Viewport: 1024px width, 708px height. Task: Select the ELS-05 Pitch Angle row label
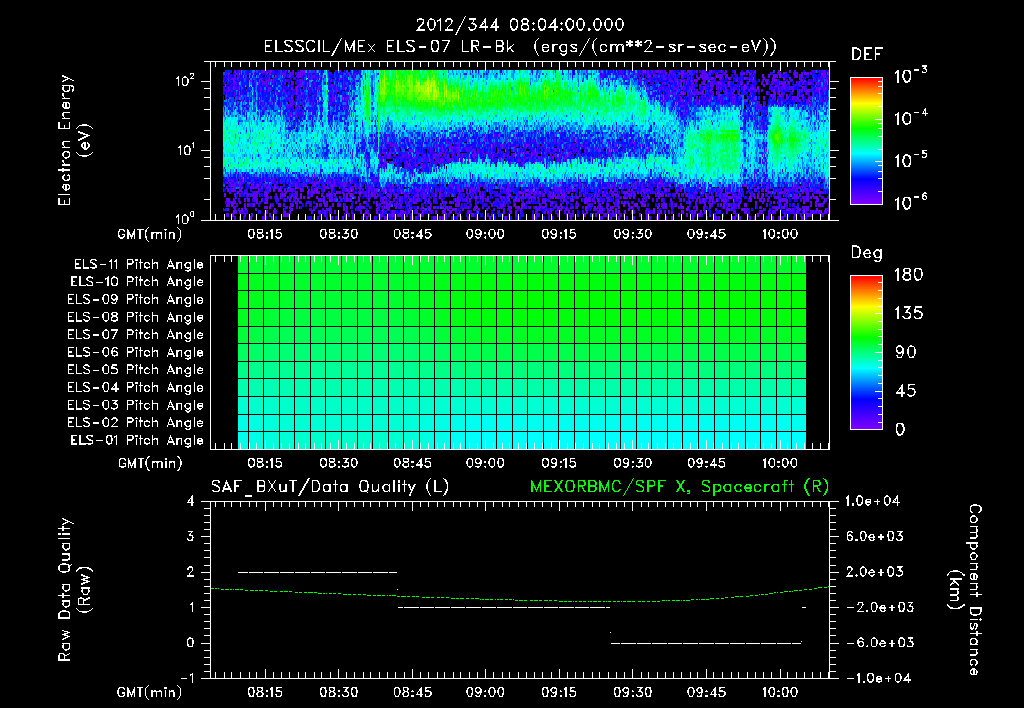click(x=135, y=370)
